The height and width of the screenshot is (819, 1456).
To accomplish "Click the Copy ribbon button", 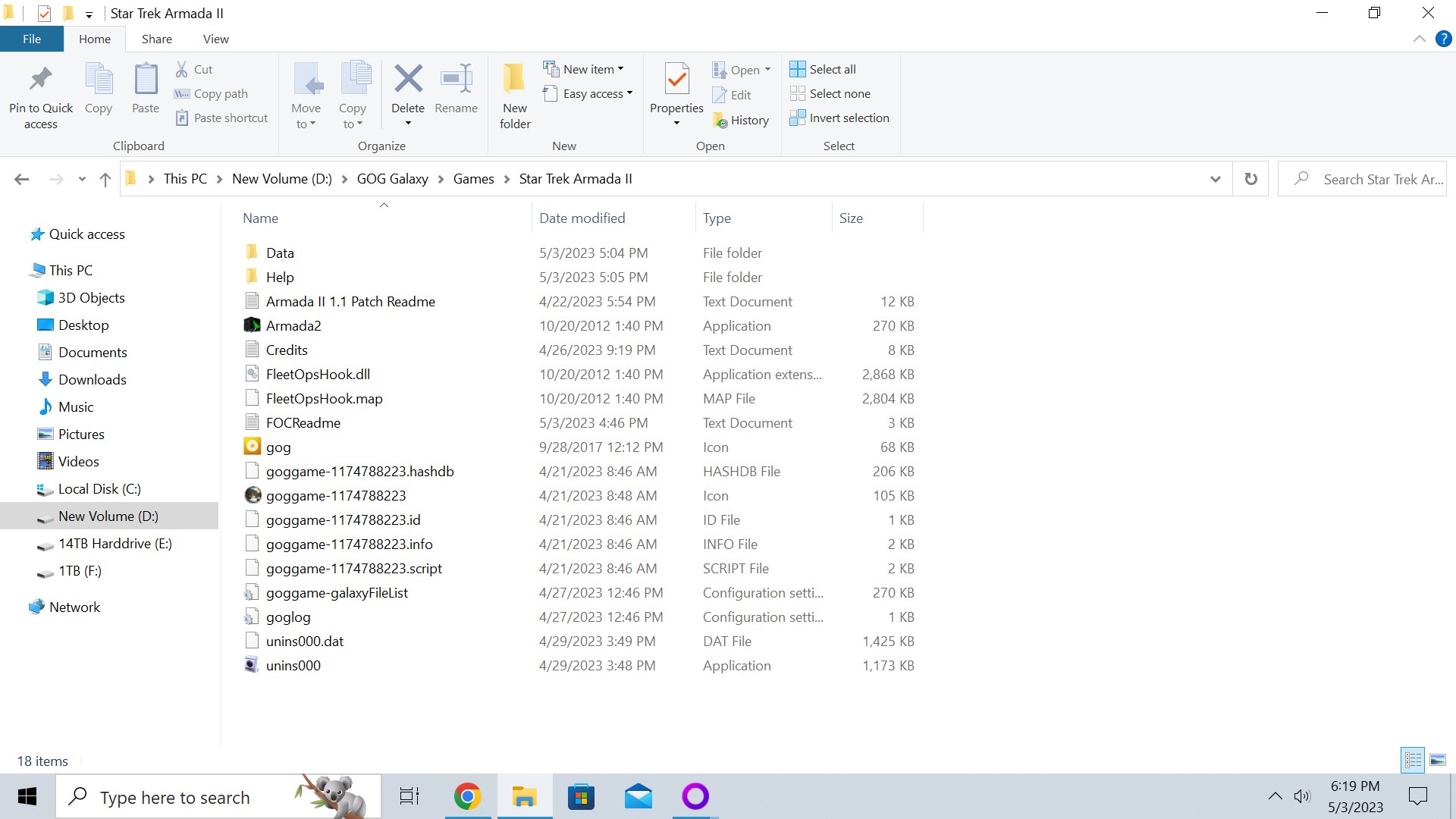I will tap(99, 89).
